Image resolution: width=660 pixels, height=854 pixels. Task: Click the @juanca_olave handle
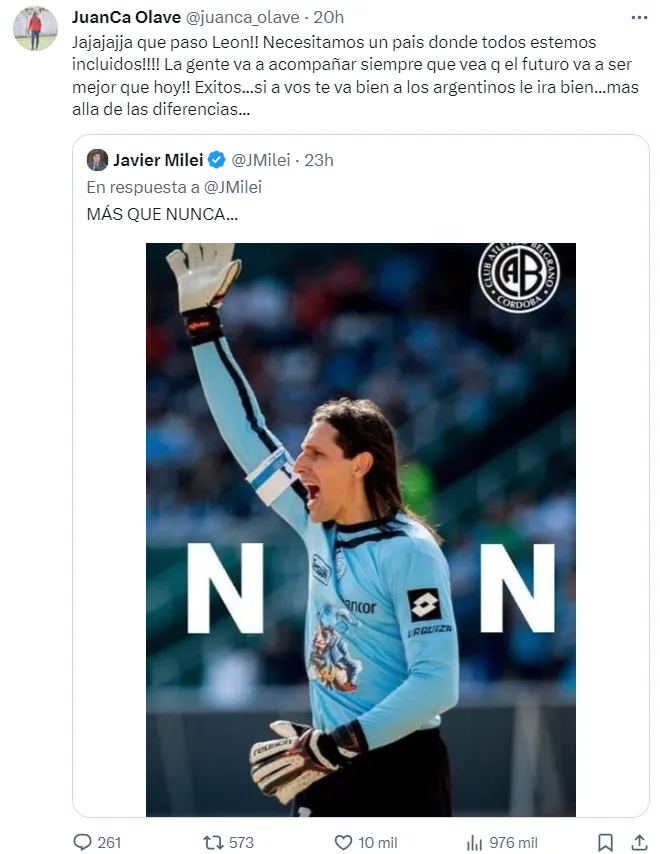coord(244,18)
